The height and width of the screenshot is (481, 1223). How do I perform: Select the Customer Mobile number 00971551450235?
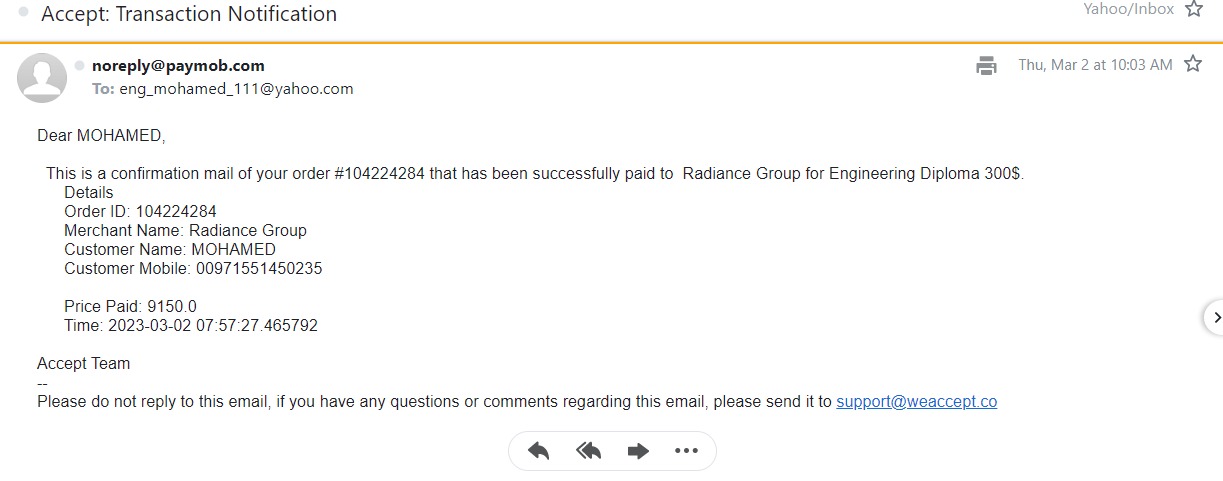pyautogui.click(x=257, y=269)
